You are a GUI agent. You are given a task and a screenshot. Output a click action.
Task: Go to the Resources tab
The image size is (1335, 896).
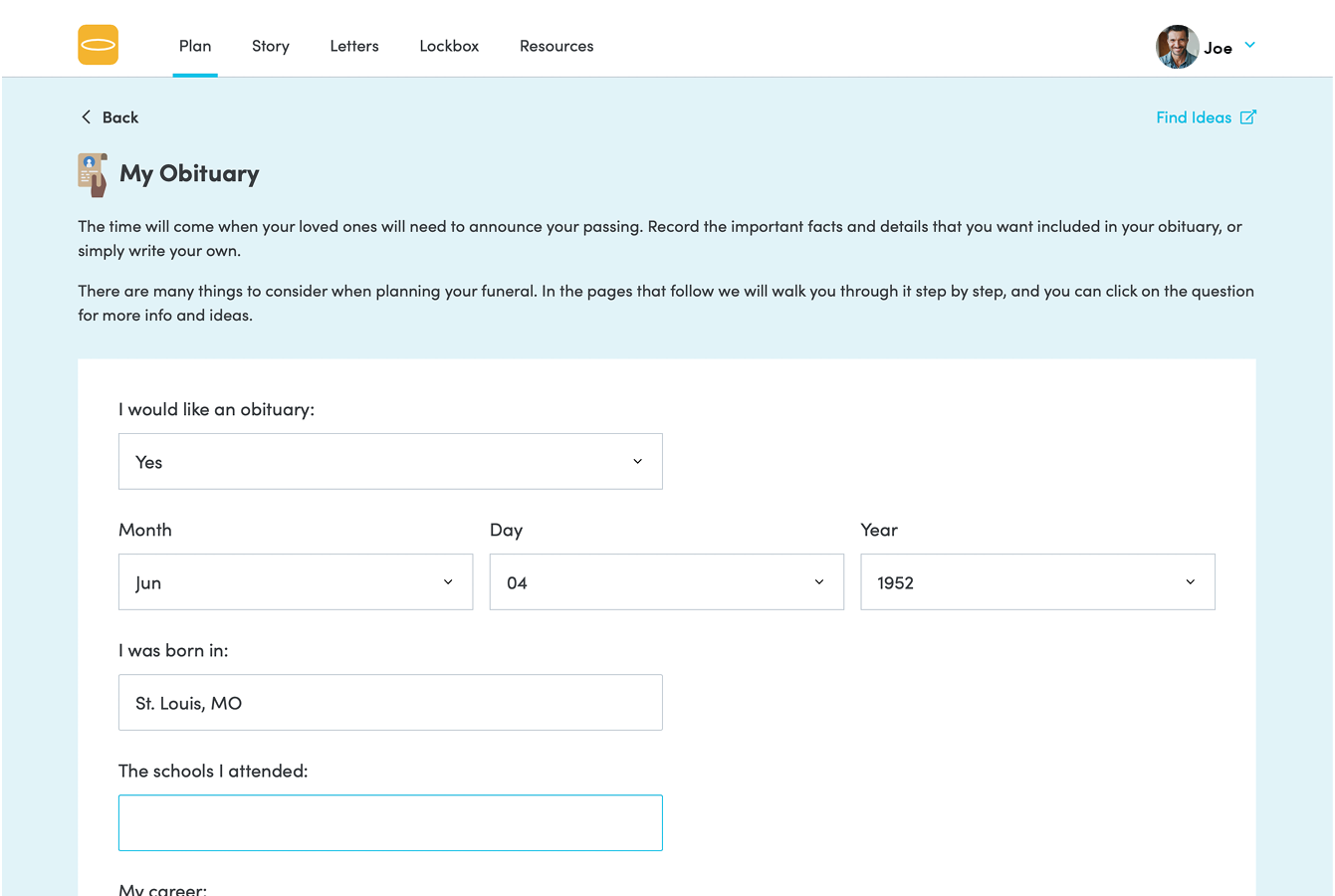556,46
